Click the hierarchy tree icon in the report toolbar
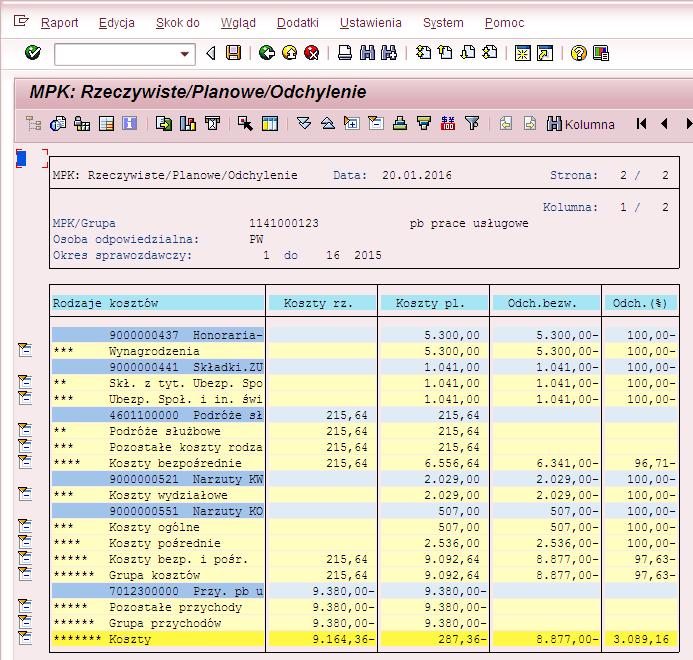The height and width of the screenshot is (660, 693). (x=34, y=124)
